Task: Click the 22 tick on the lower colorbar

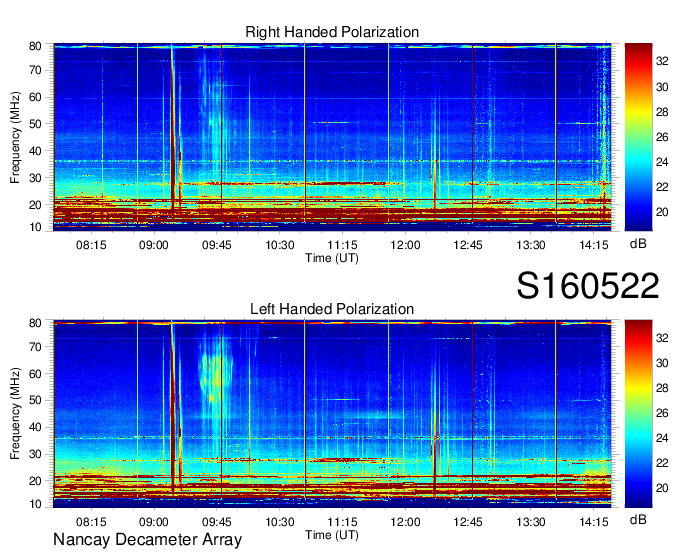Action: click(x=662, y=463)
